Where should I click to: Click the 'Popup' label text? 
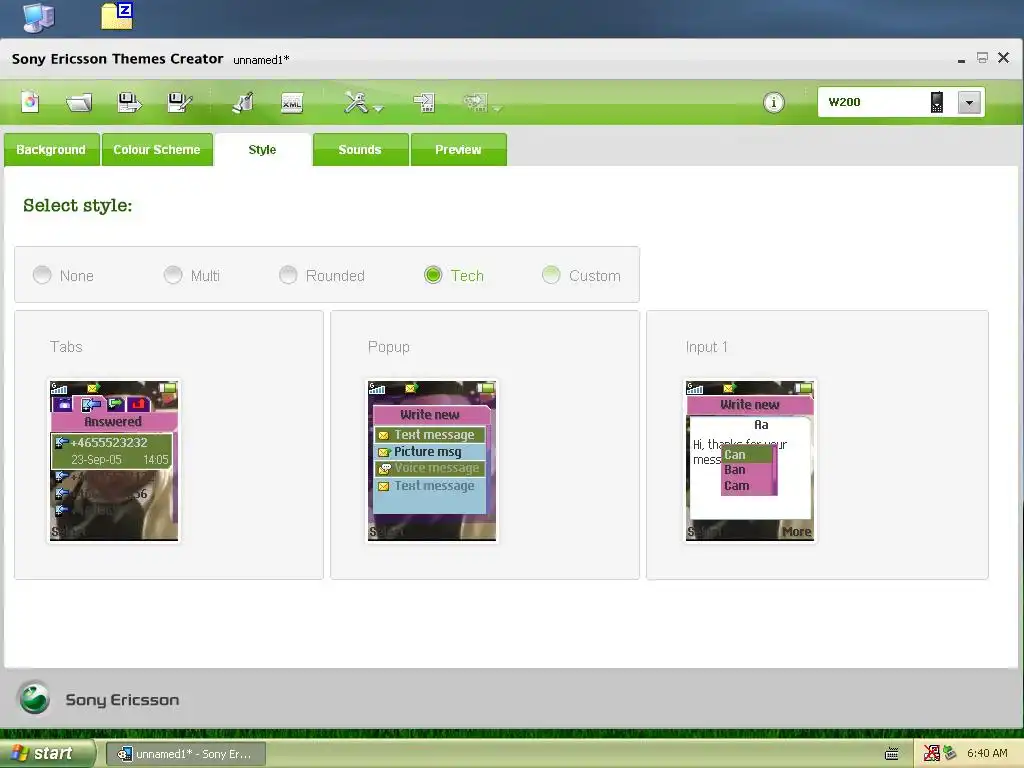tap(389, 347)
